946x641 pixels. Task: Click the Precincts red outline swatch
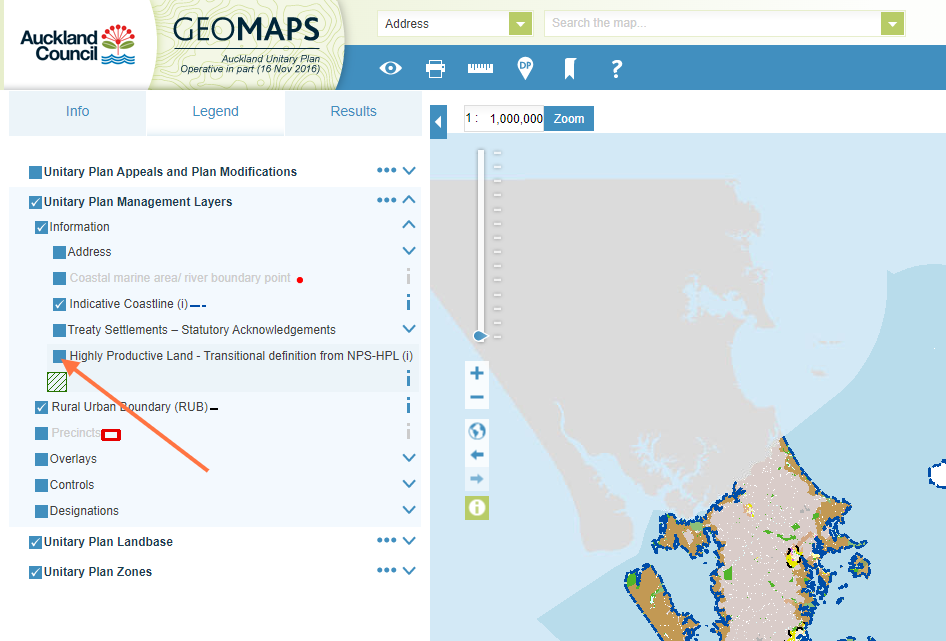coord(111,435)
